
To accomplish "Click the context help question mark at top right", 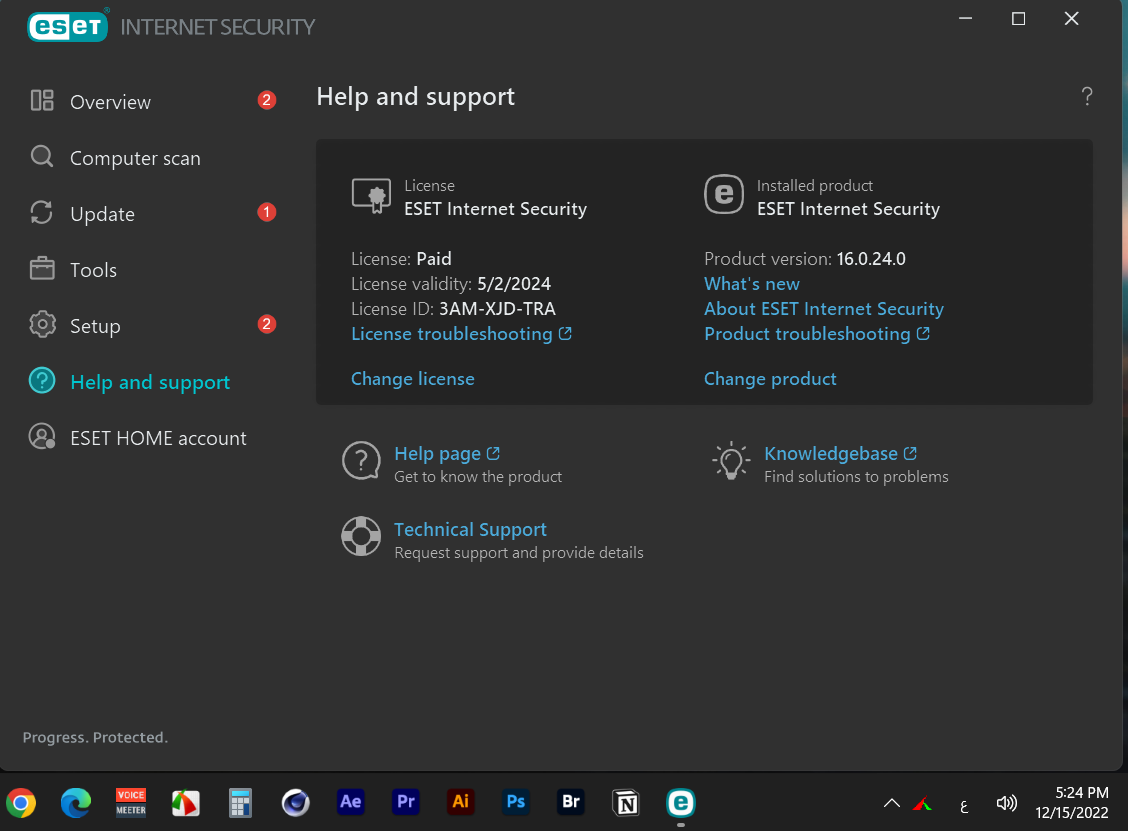I will click(x=1086, y=96).
